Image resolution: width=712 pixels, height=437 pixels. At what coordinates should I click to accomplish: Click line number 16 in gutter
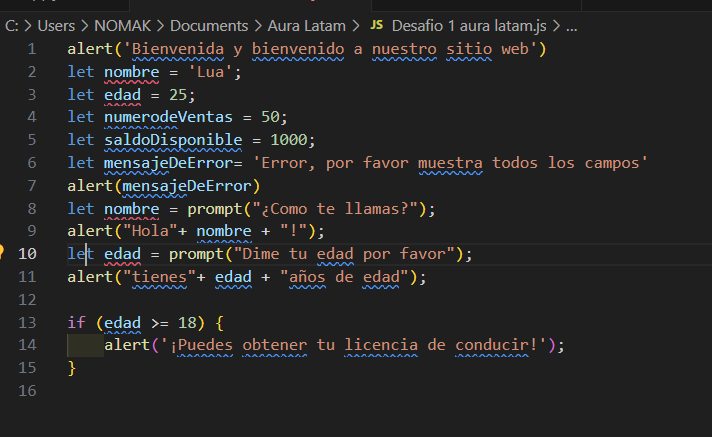(x=27, y=391)
